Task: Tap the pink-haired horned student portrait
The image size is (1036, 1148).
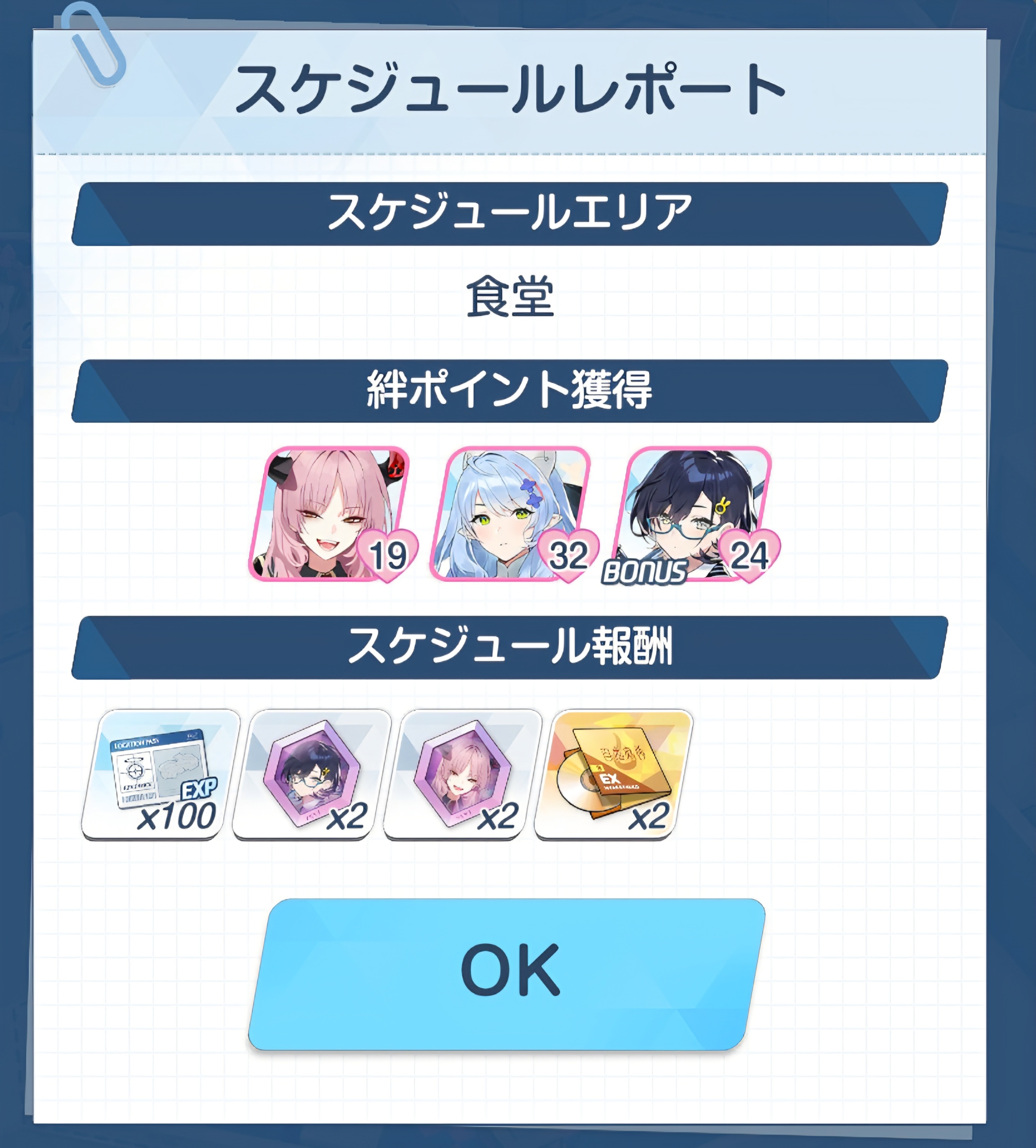Action: point(329,513)
